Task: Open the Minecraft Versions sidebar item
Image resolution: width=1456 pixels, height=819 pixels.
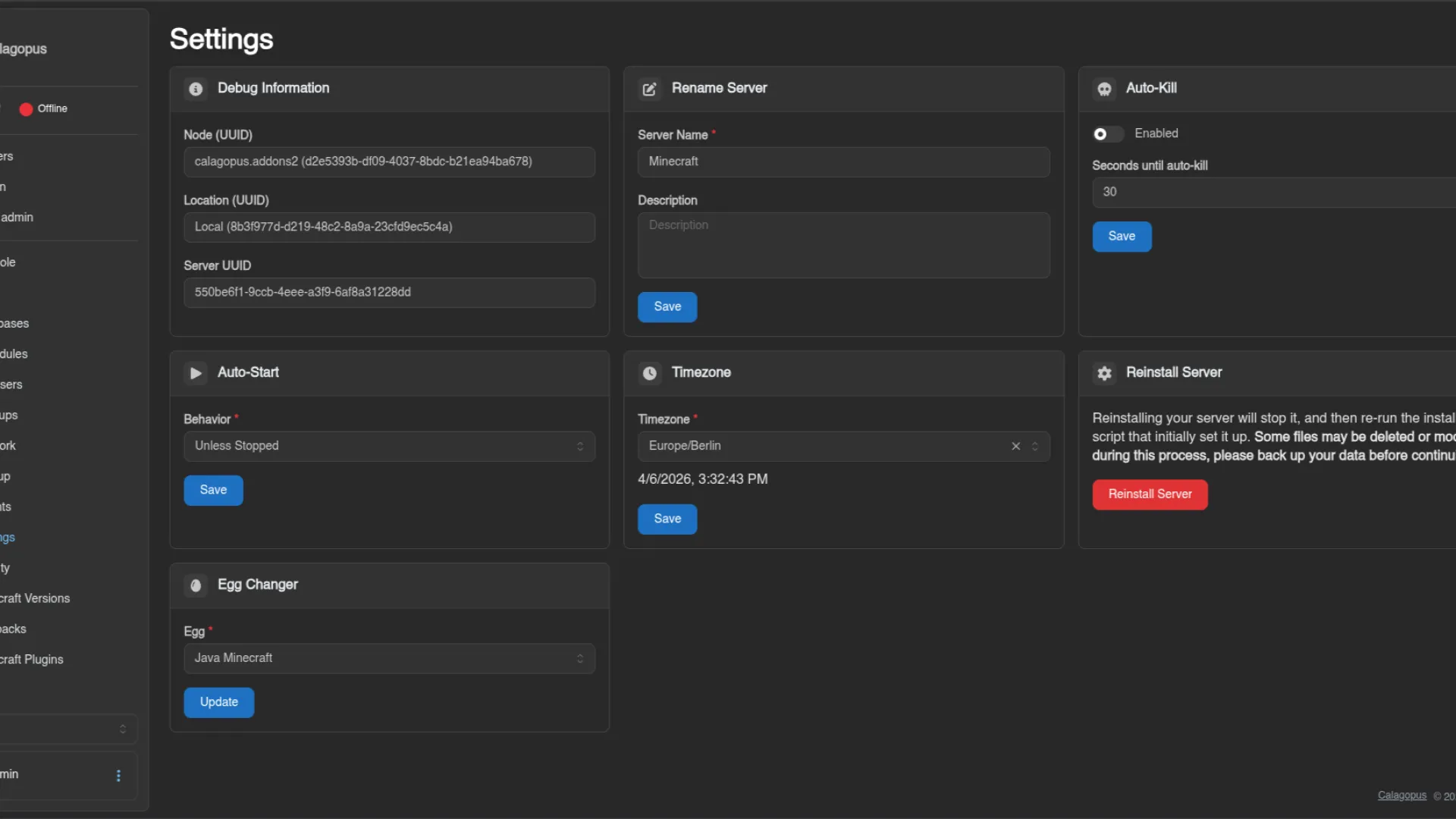Action: (35, 598)
